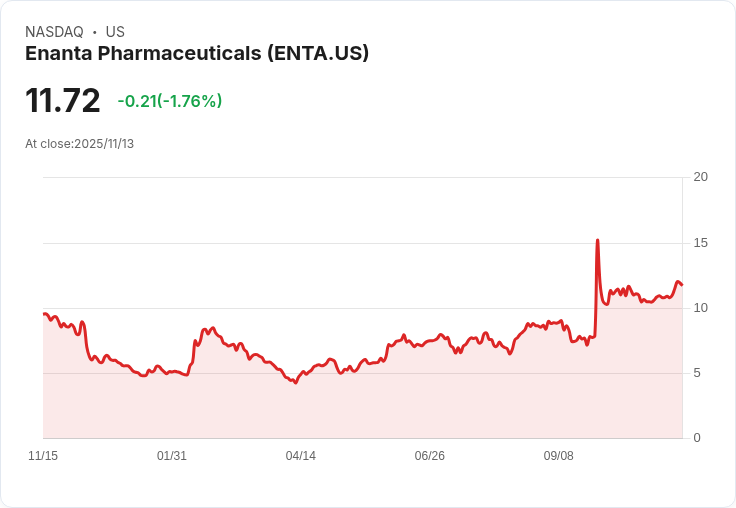Click the Enanta Pharmaceuticals (ENTA.US) title

tap(197, 54)
